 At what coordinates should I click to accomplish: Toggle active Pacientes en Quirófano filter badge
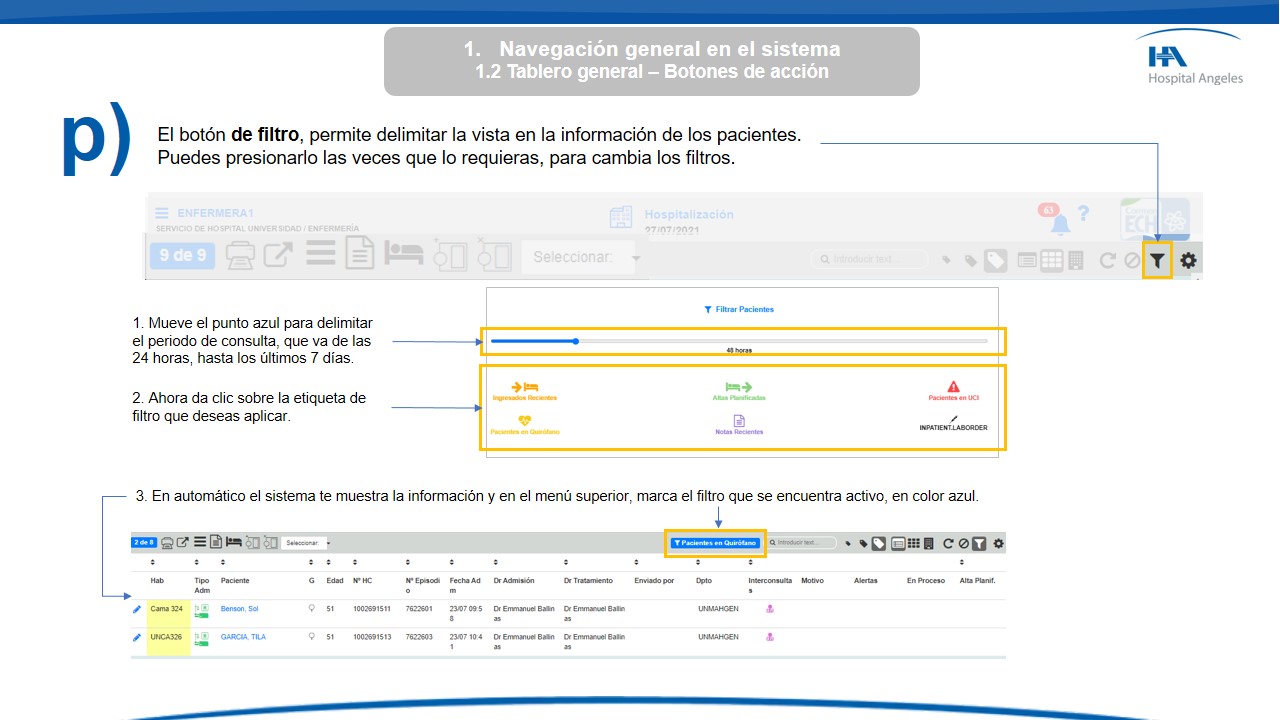coord(715,543)
